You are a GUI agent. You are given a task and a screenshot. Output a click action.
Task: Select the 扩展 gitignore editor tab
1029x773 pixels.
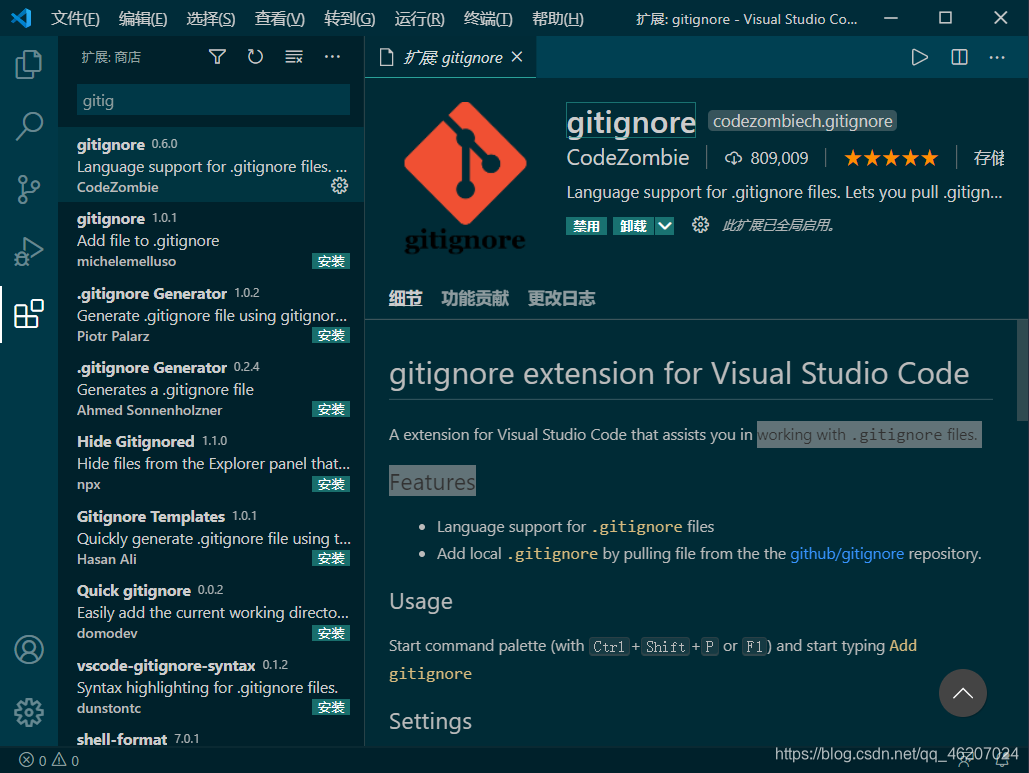click(x=450, y=57)
